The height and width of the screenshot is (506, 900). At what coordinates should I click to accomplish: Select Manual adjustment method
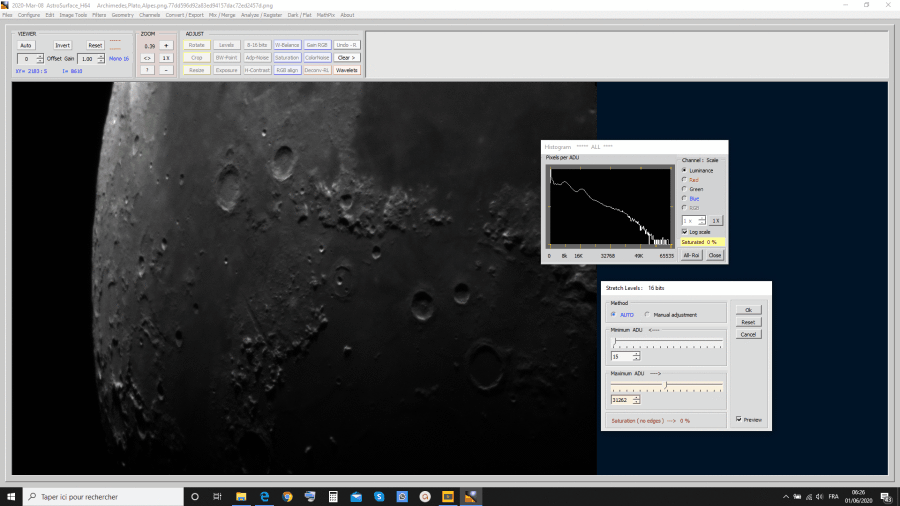tap(647, 314)
